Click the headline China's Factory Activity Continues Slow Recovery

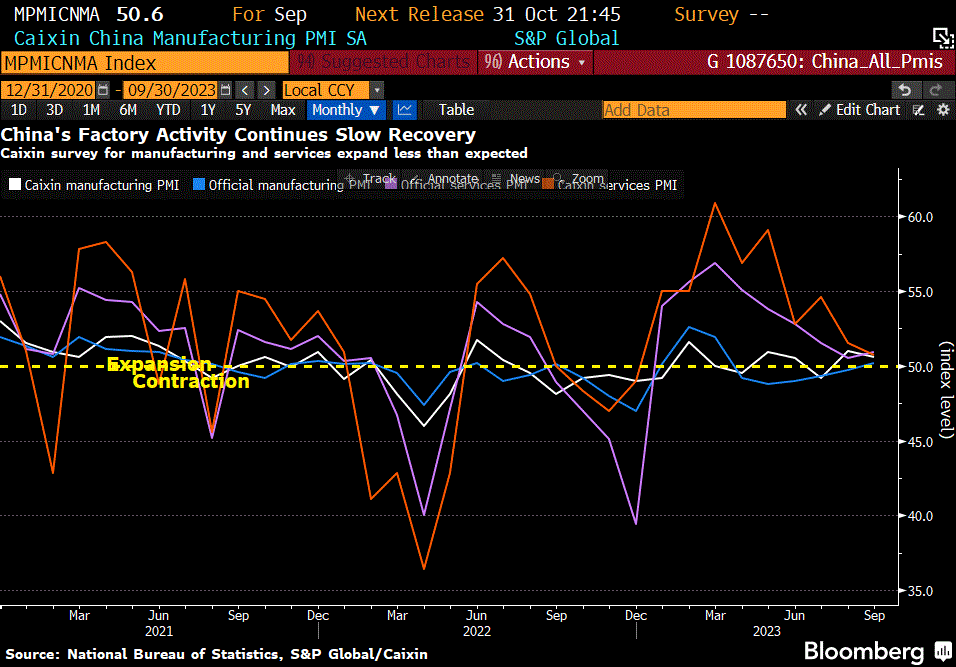pyautogui.click(x=238, y=134)
